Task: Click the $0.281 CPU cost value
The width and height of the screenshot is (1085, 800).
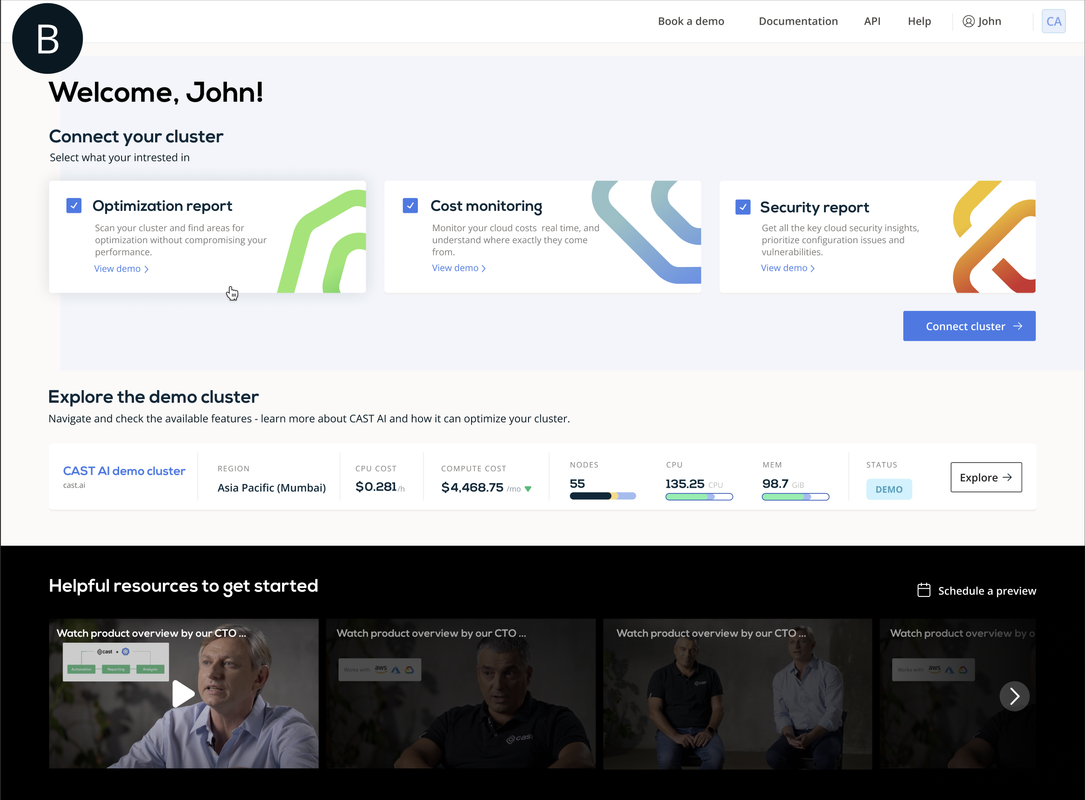Action: click(x=376, y=487)
